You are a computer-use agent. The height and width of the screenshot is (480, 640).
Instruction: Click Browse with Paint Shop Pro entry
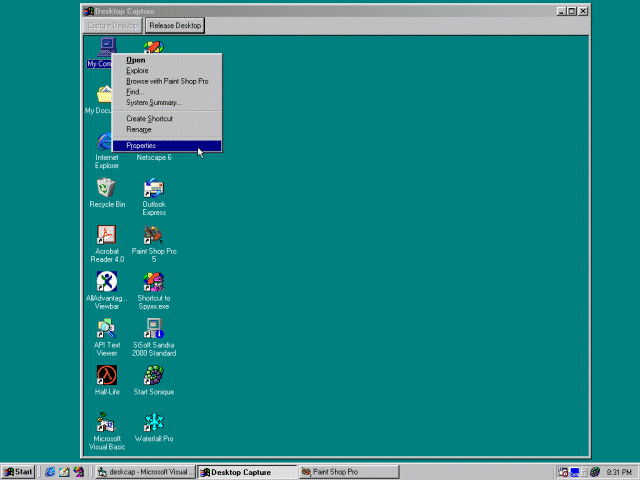pyautogui.click(x=167, y=81)
